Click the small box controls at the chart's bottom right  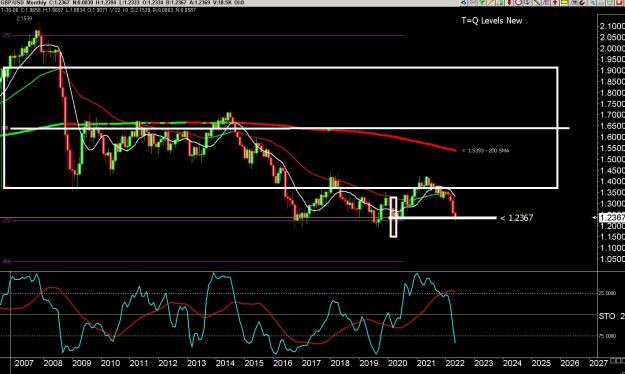[617, 360]
